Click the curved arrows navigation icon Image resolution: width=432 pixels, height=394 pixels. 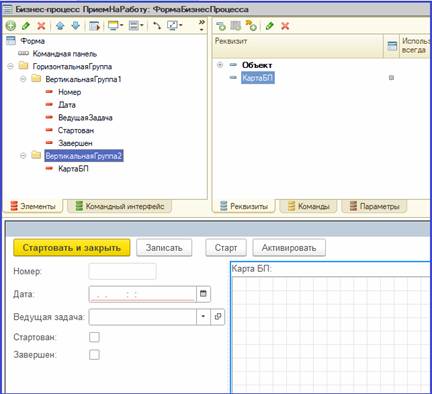(157, 26)
